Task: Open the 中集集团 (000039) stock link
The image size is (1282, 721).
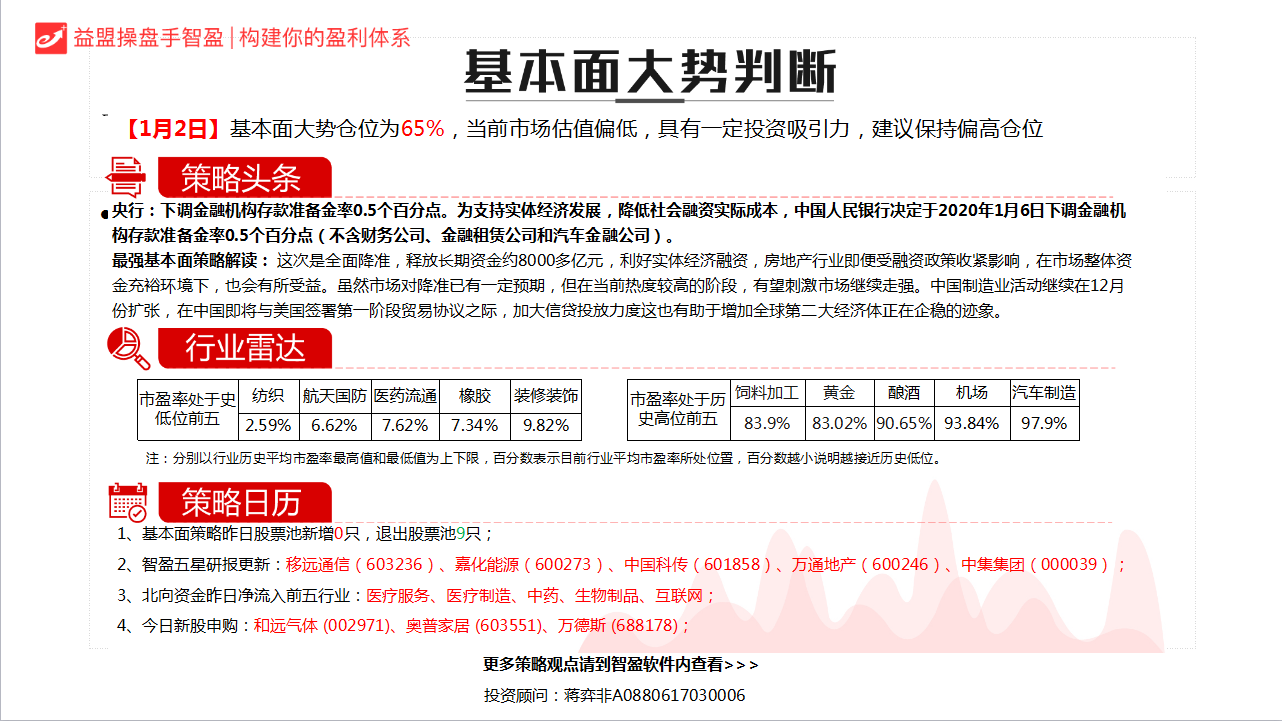Action: [x=1035, y=565]
